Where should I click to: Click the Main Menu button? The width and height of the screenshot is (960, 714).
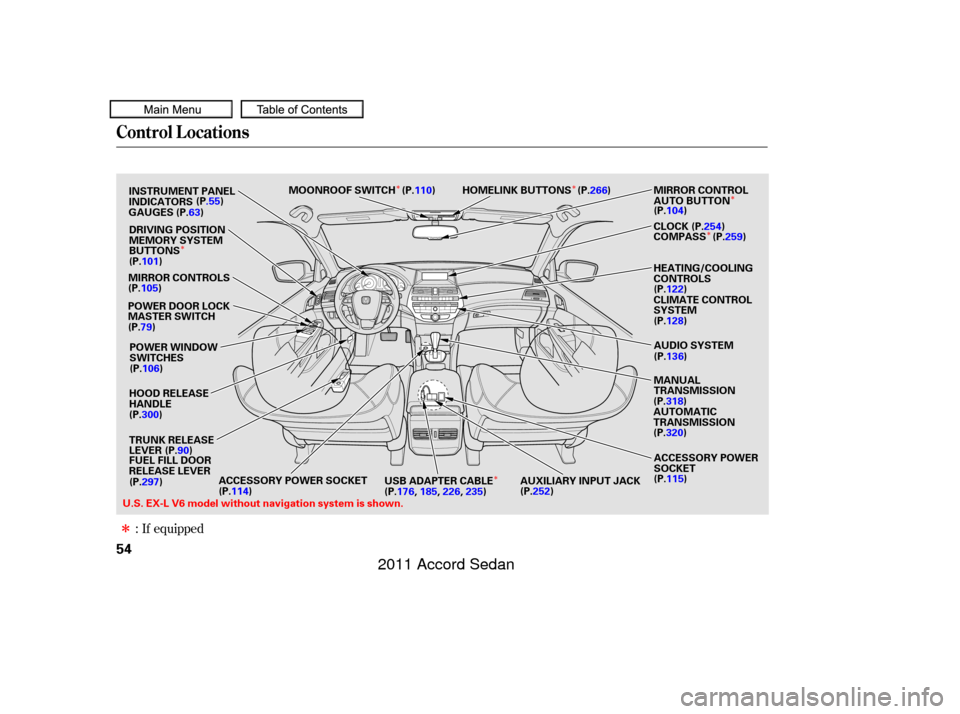171,110
